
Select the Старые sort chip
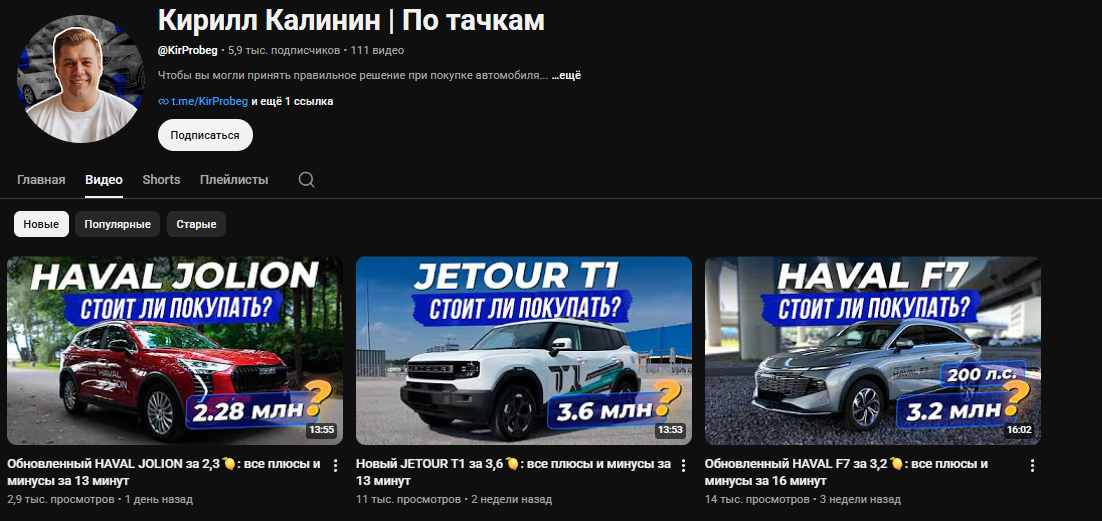(196, 224)
